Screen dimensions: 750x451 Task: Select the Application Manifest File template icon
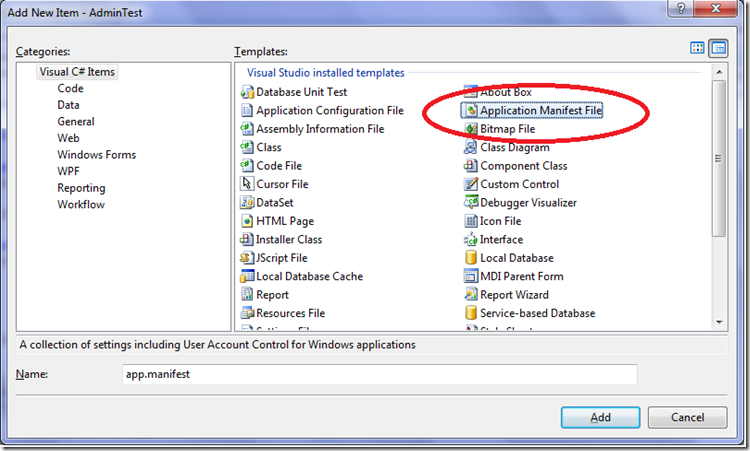[x=471, y=111]
